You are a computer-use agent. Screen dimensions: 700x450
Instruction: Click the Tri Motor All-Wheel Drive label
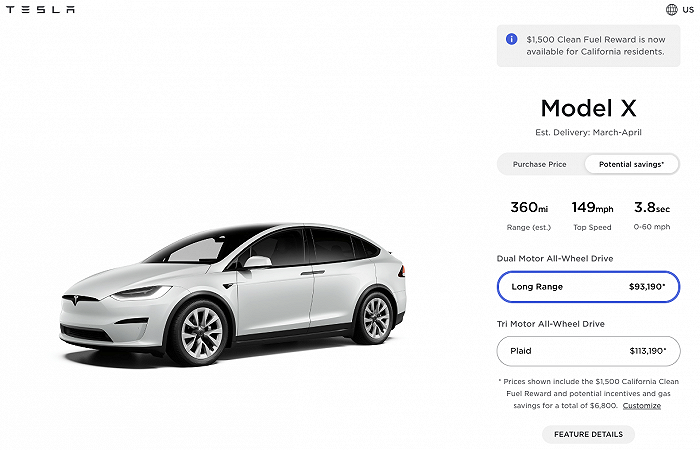point(551,324)
